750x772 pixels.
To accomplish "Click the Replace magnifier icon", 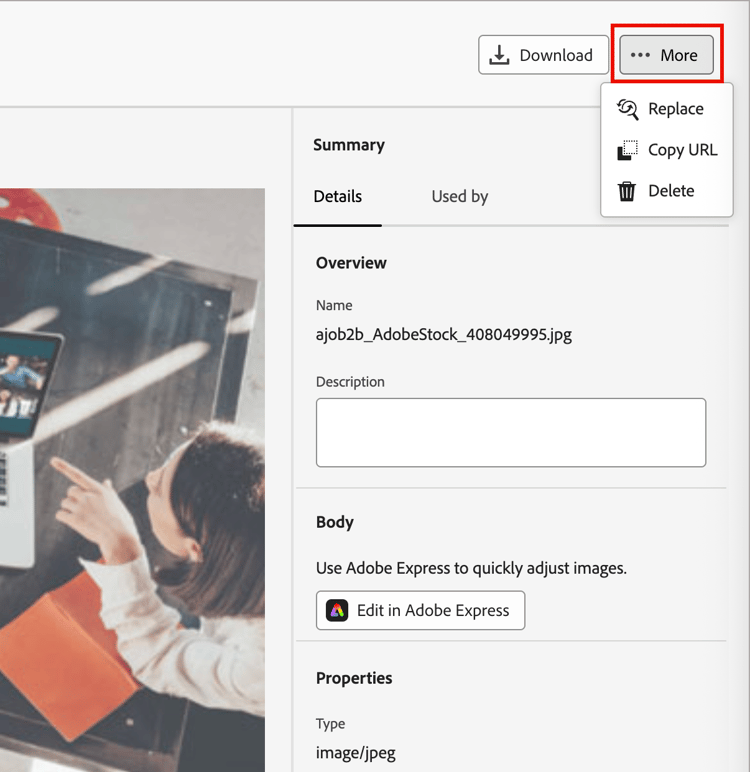I will click(627, 109).
